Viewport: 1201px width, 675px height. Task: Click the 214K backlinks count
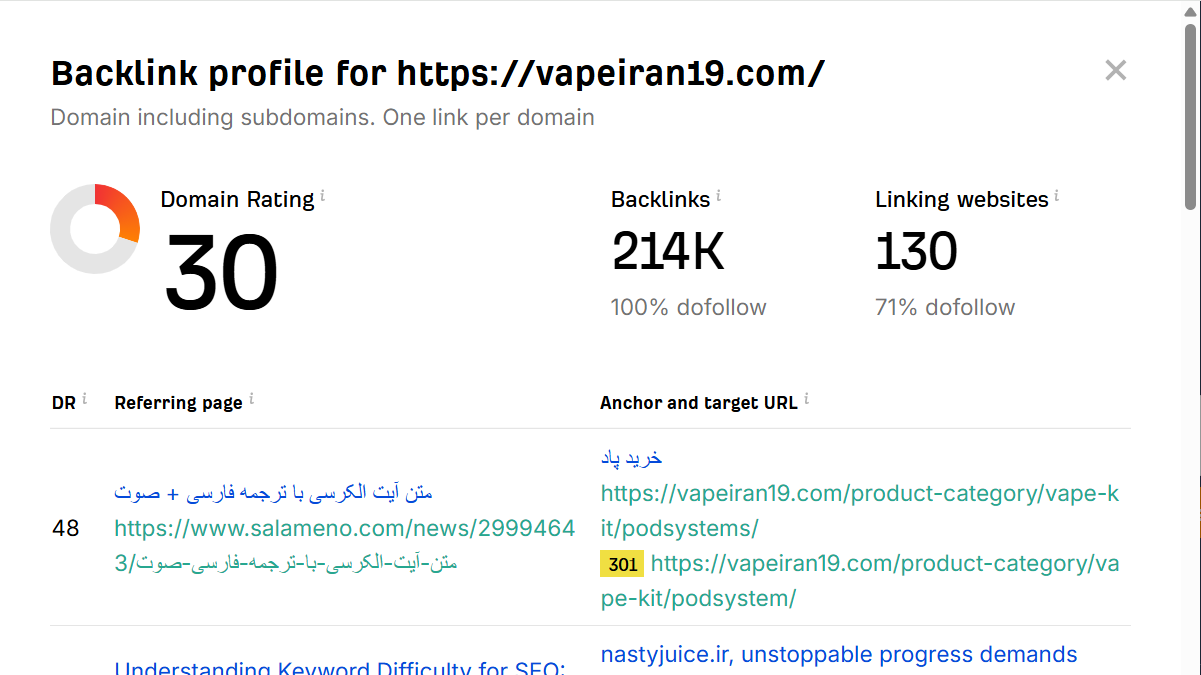click(x=667, y=252)
